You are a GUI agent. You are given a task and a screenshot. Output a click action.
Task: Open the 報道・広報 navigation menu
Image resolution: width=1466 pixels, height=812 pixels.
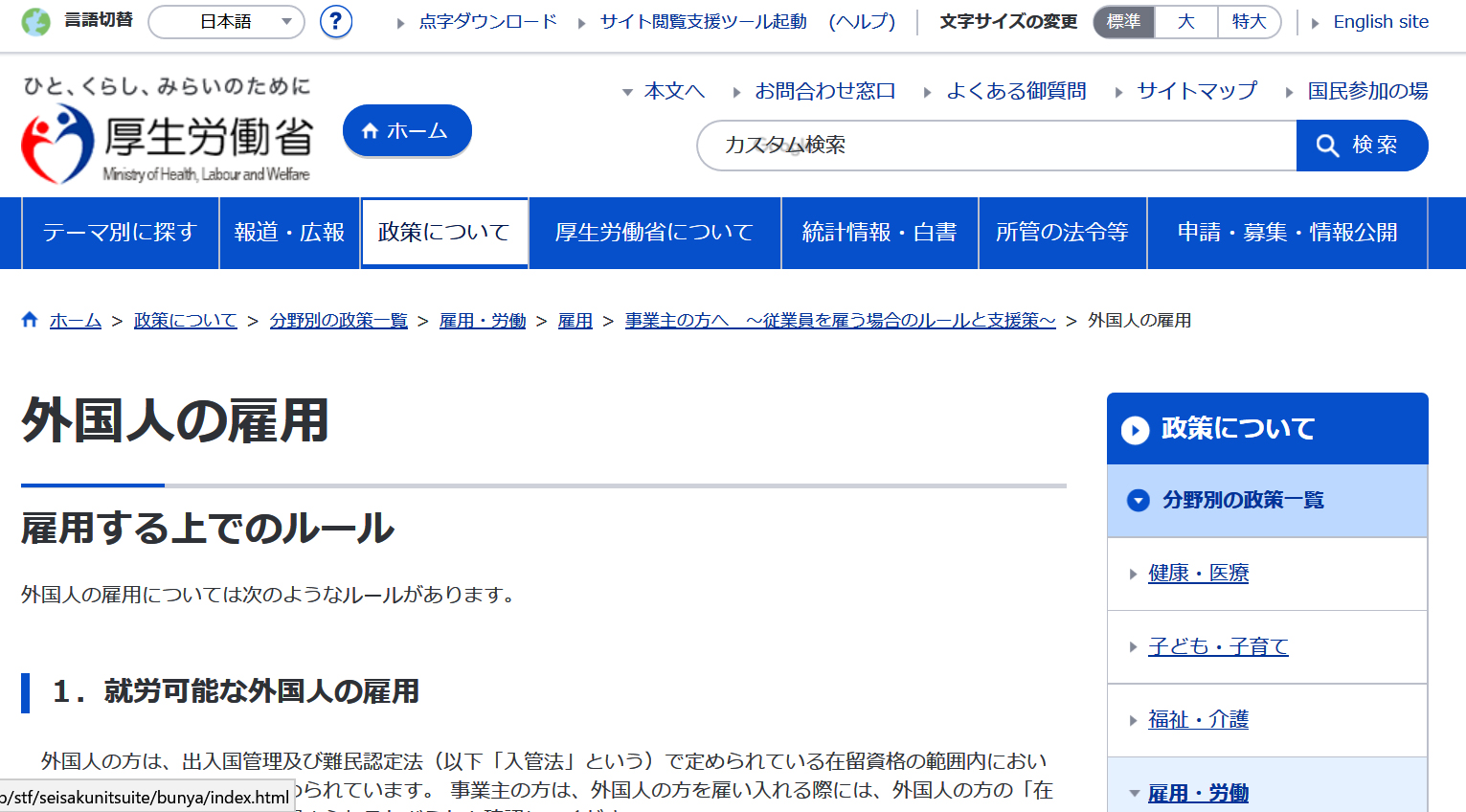coord(289,233)
